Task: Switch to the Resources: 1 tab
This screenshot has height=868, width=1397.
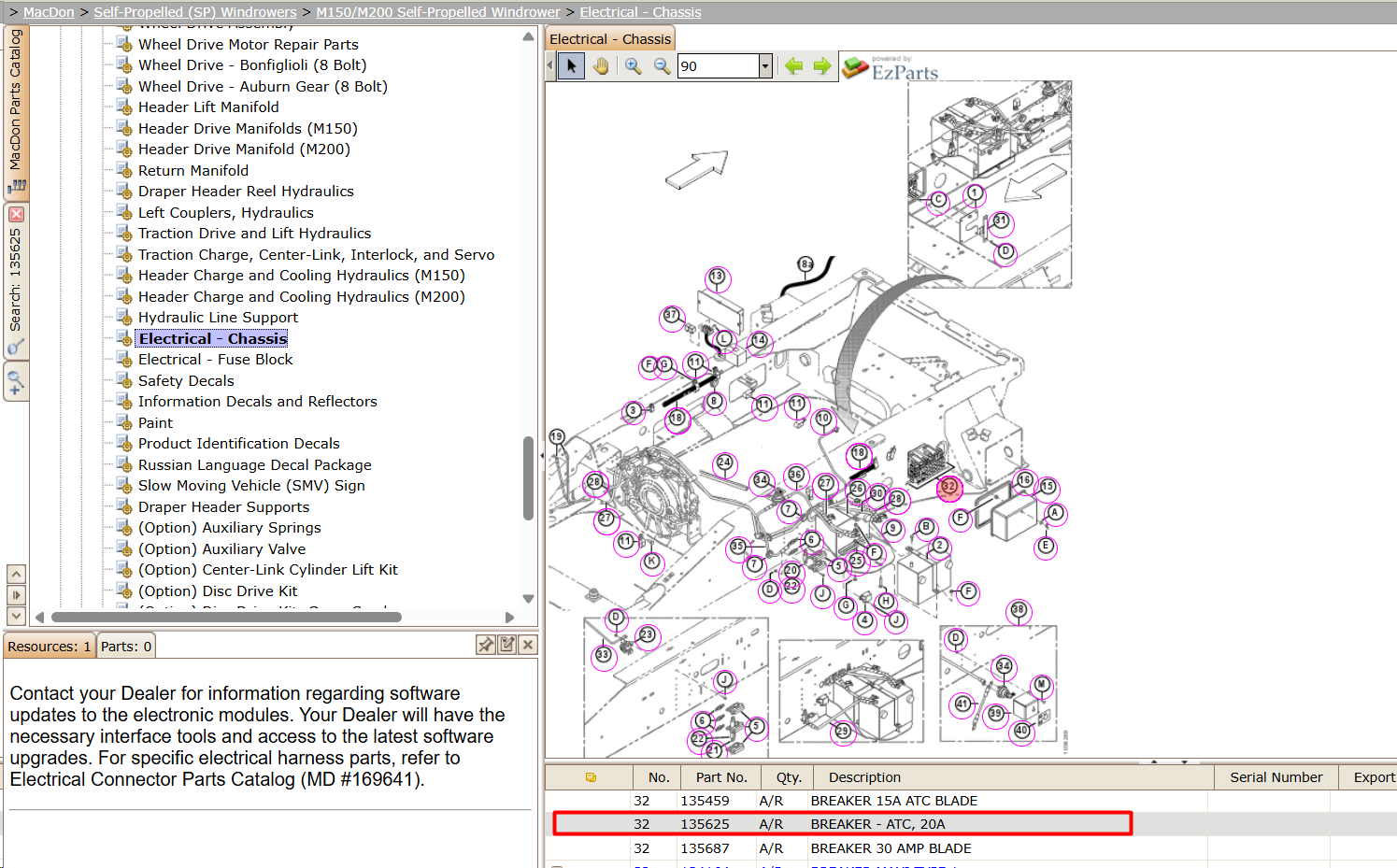Action: point(50,647)
